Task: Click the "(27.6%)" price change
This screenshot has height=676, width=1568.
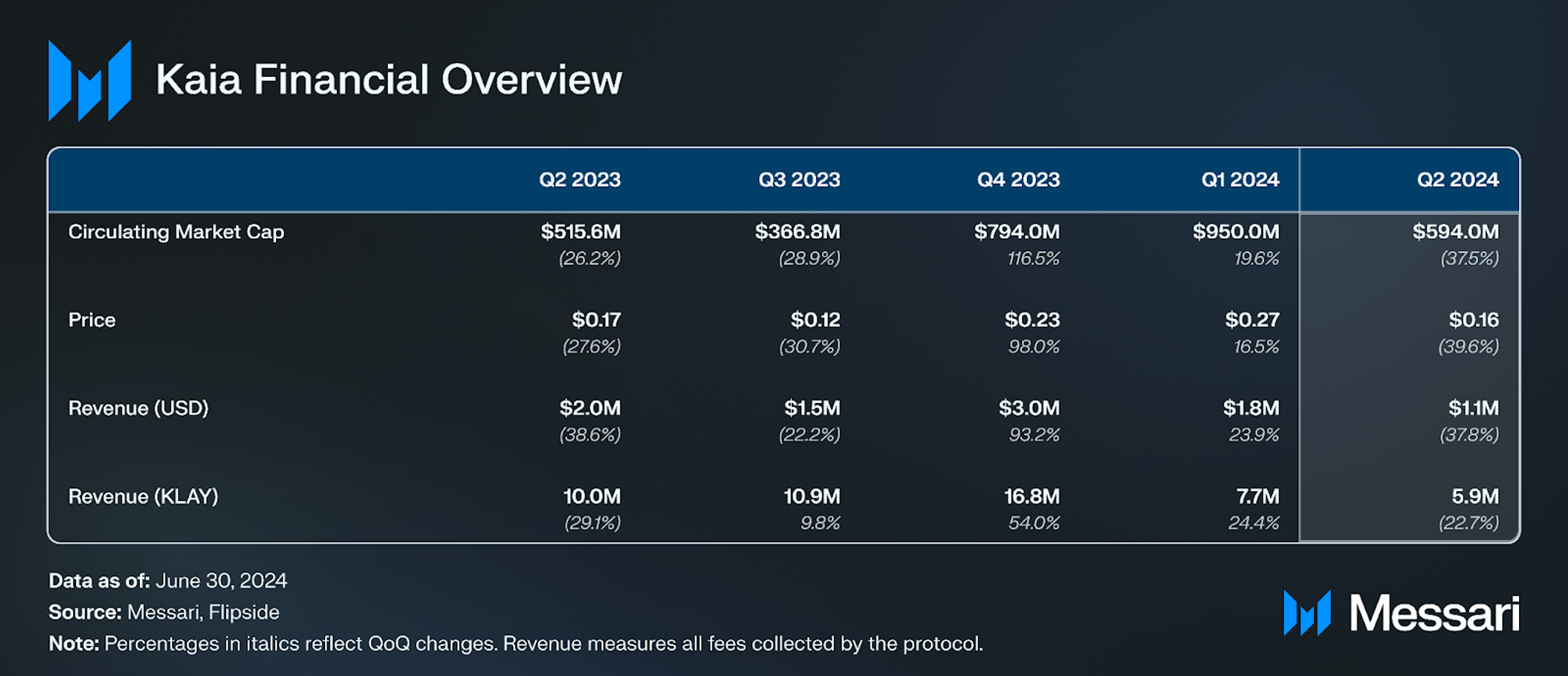Action: click(591, 346)
